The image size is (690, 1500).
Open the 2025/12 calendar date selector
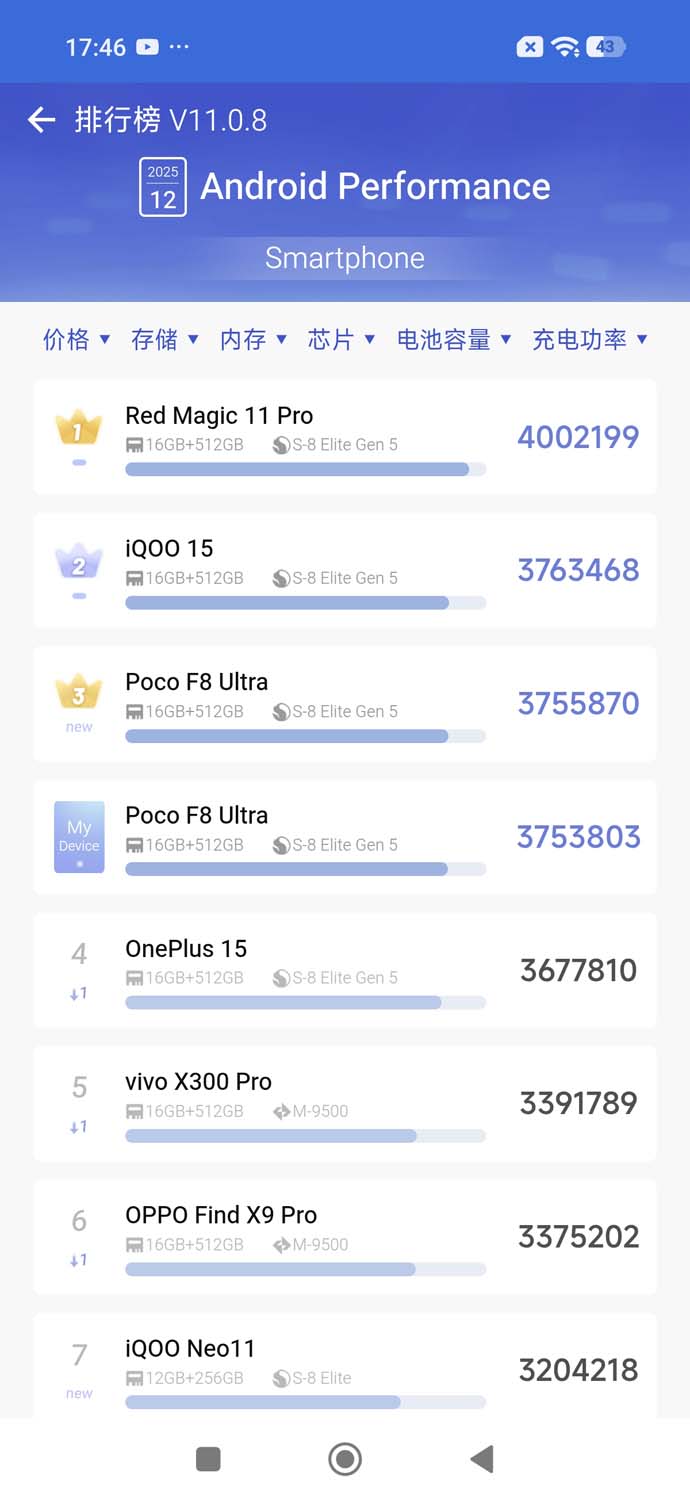[163, 185]
